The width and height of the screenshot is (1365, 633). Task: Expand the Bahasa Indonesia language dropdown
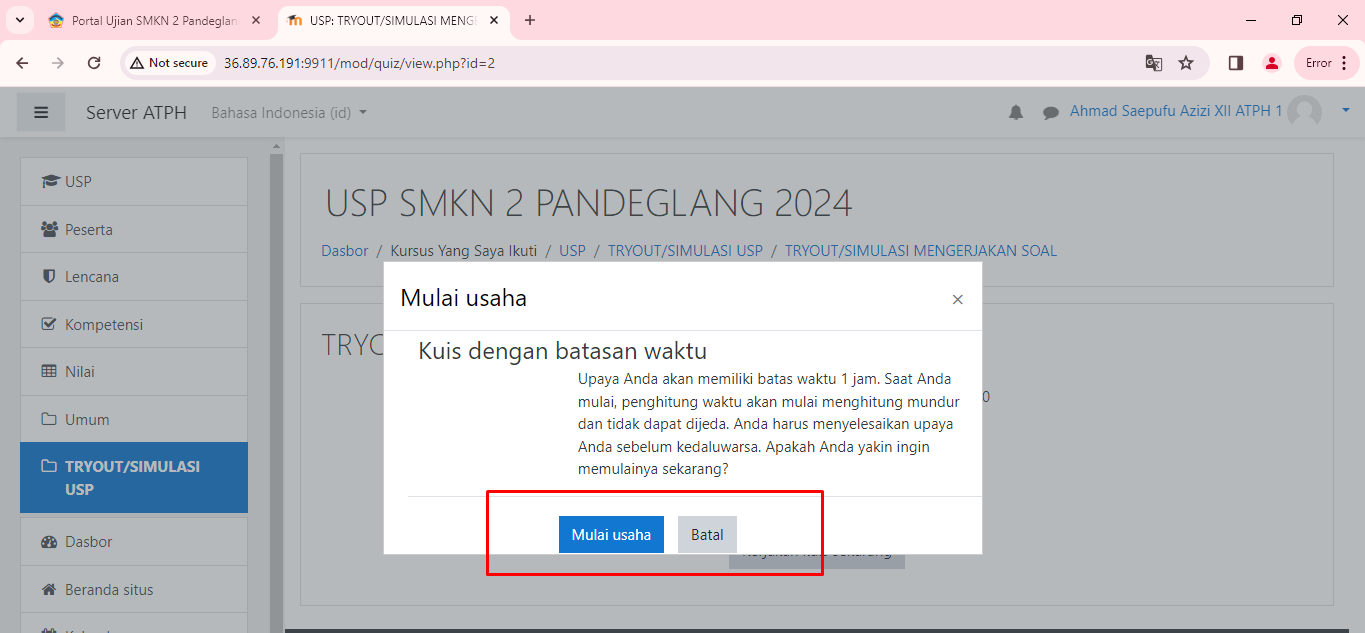click(289, 112)
